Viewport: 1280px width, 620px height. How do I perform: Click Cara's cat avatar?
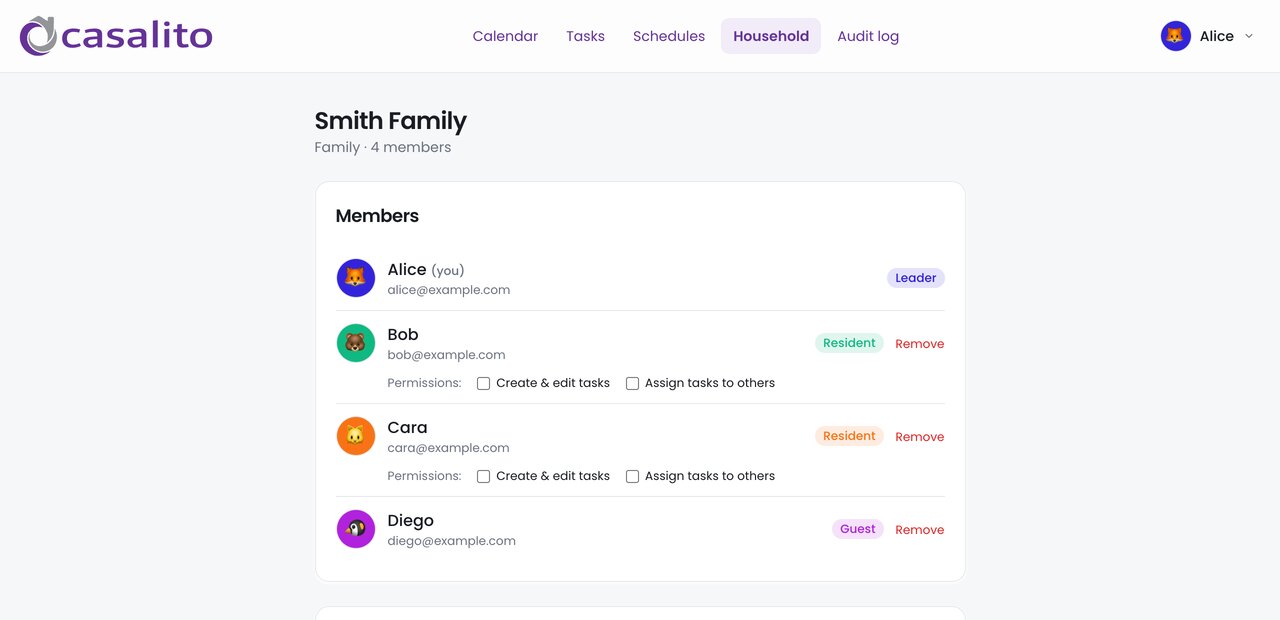356,436
